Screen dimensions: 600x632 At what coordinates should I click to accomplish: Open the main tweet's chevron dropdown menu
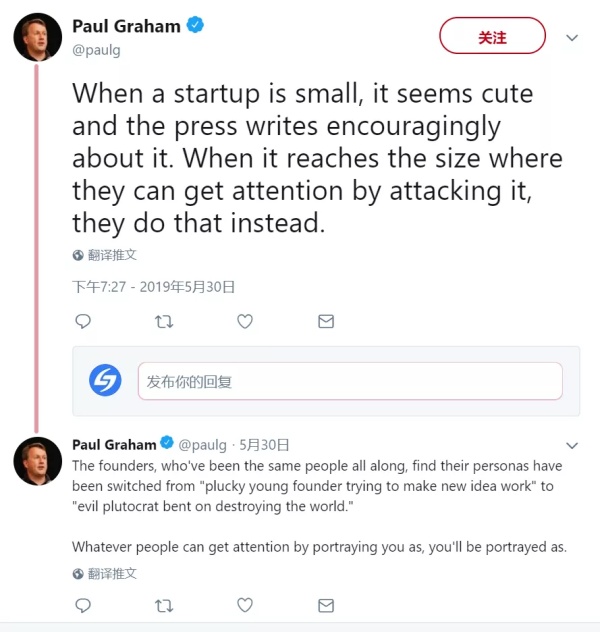point(572,38)
